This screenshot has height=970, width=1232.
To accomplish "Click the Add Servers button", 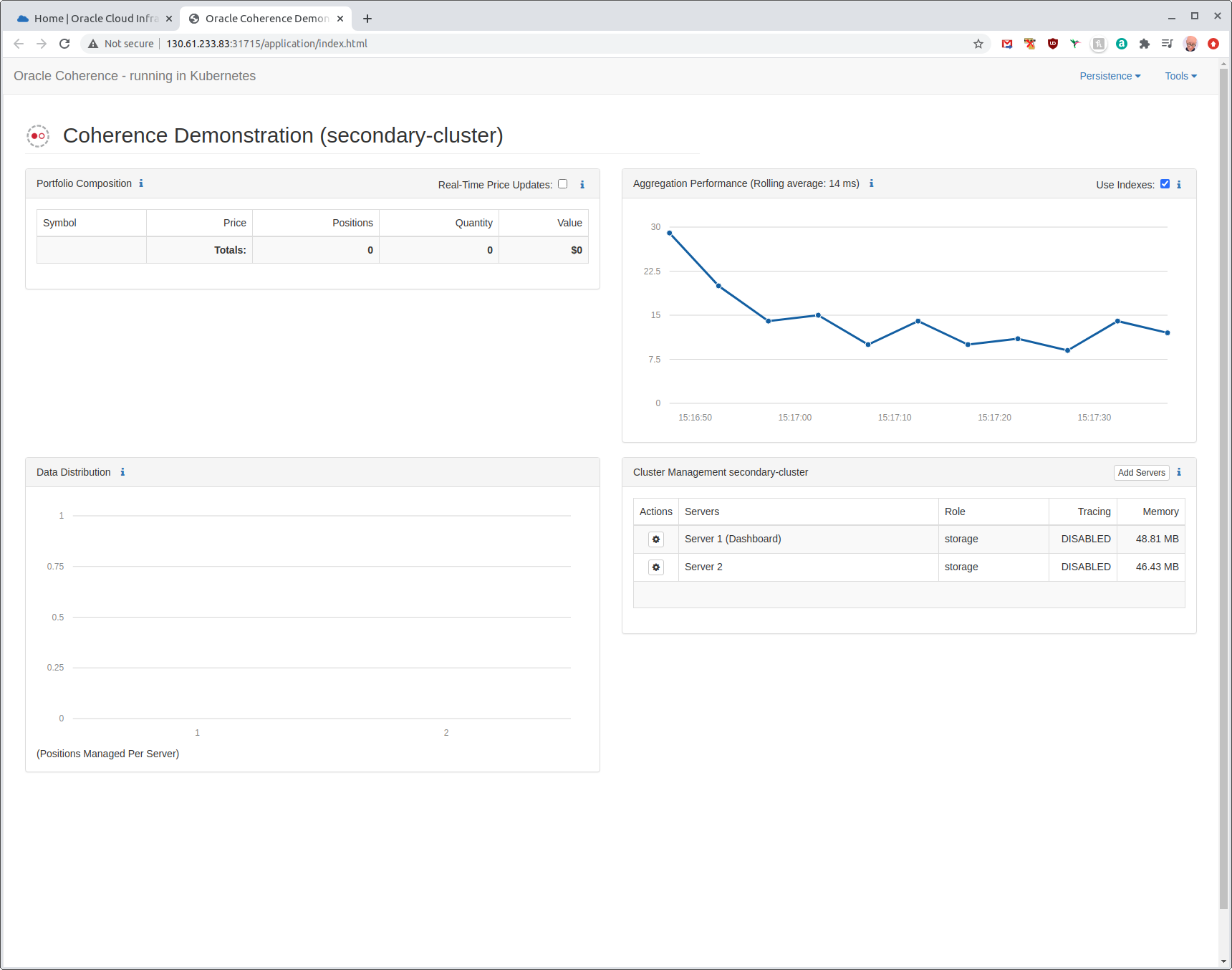I will pos(1142,473).
